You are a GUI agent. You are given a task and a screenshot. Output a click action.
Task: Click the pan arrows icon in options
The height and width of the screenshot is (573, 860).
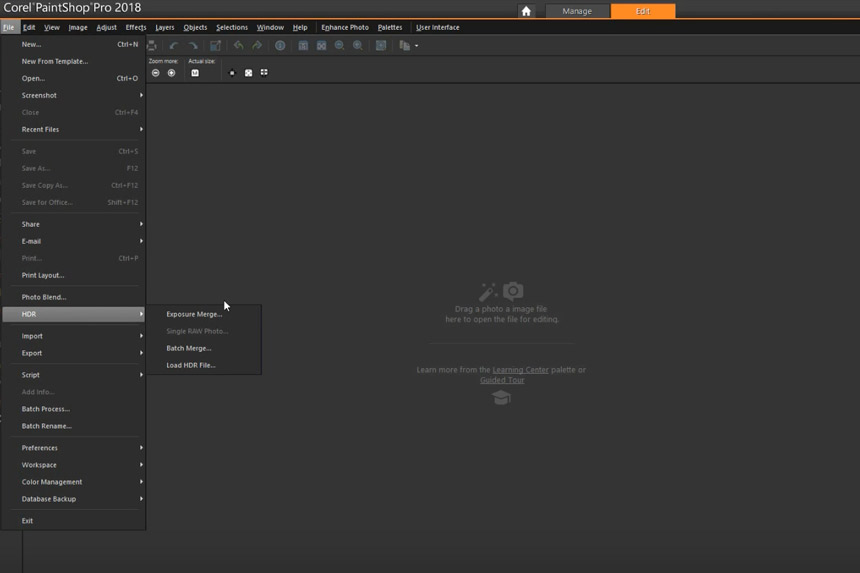pyautogui.click(x=232, y=73)
